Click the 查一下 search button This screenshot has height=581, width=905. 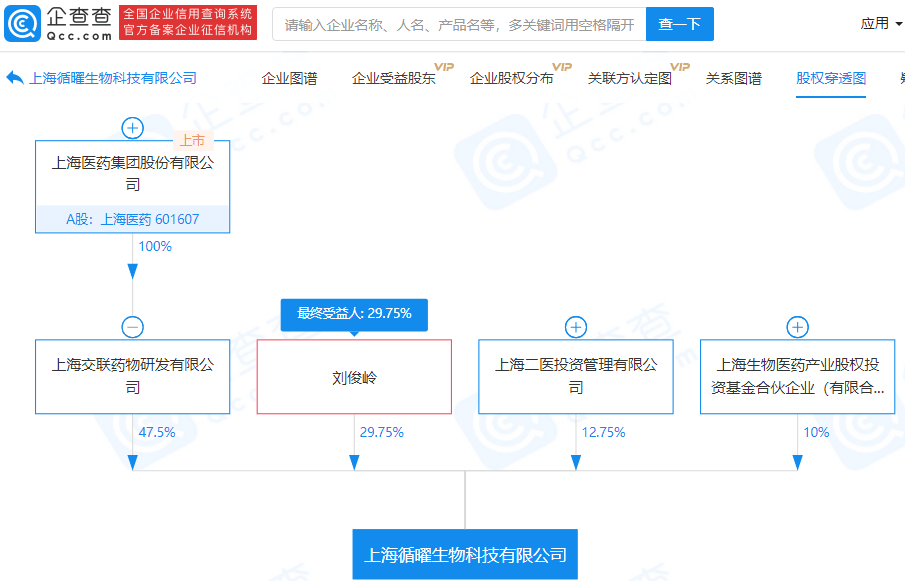coord(679,24)
